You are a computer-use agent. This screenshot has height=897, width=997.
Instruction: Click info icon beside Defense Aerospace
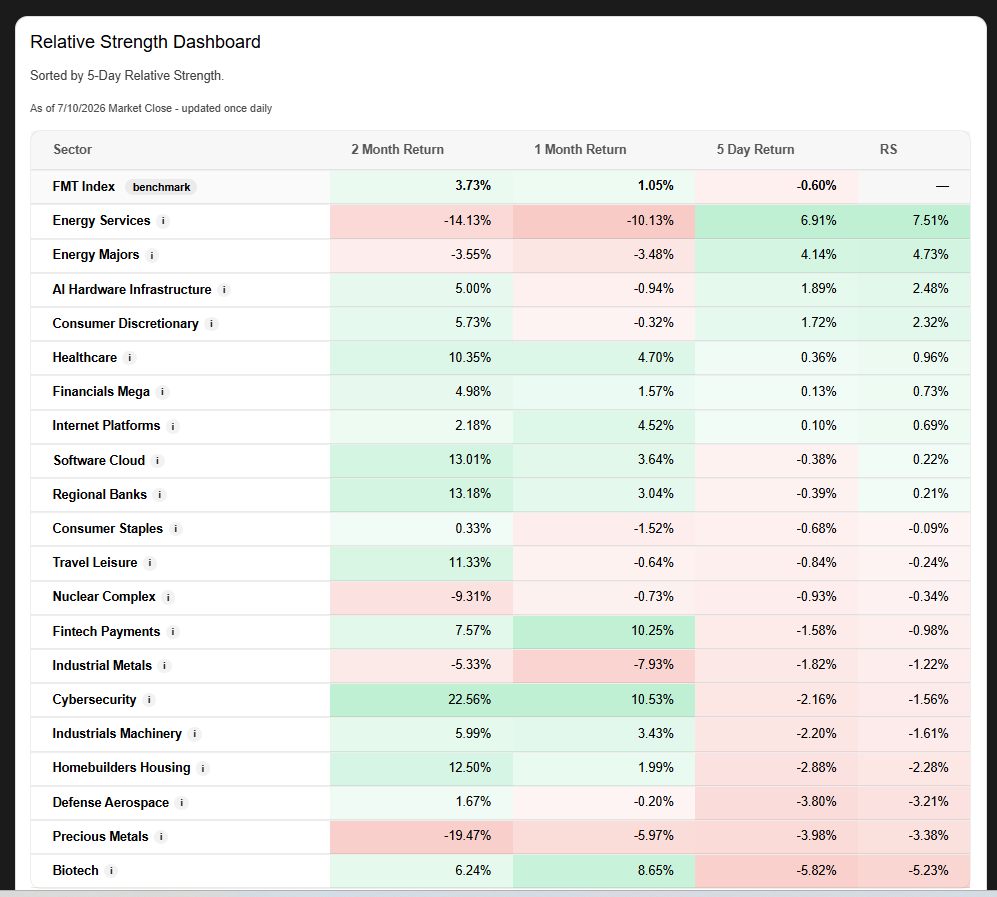point(182,803)
